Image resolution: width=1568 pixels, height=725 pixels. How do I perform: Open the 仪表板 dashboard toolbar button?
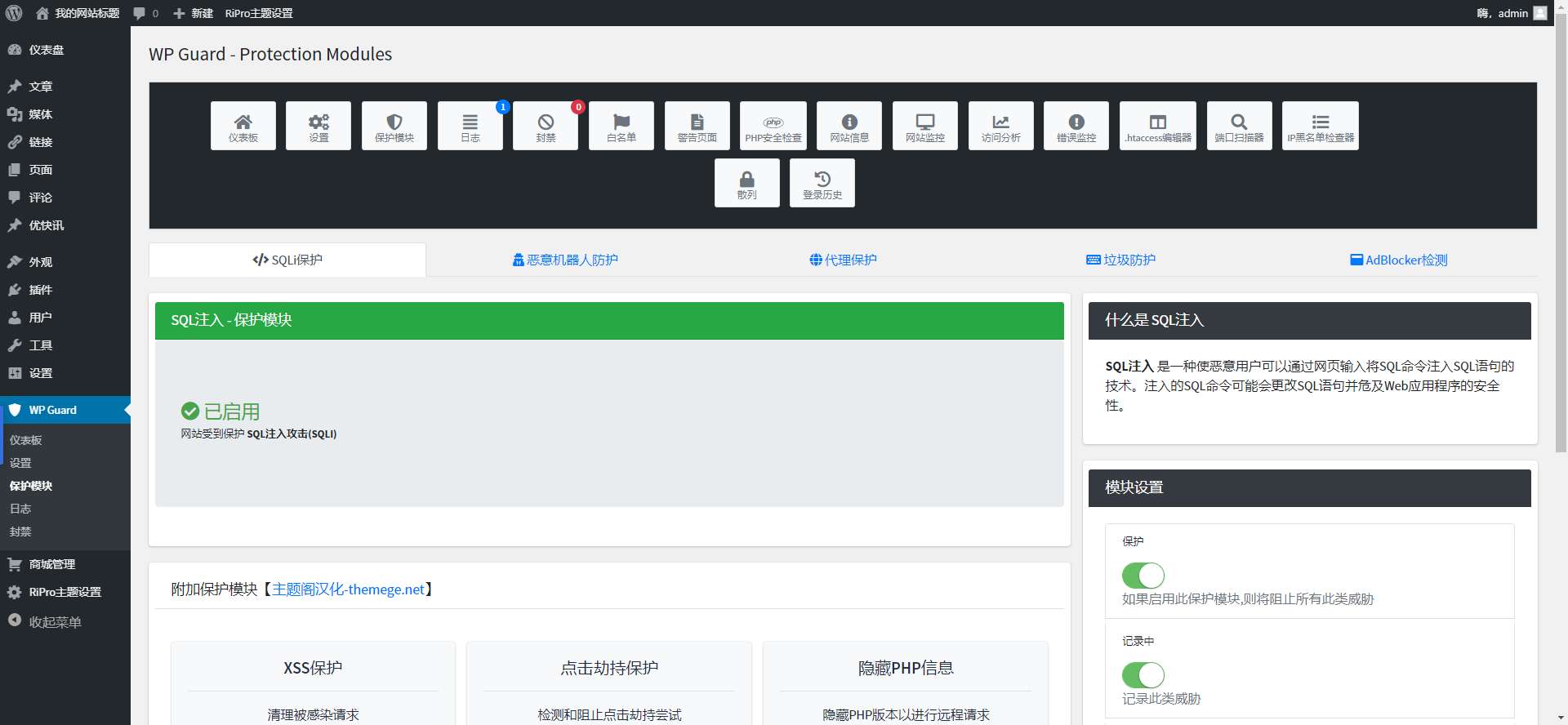tap(243, 126)
